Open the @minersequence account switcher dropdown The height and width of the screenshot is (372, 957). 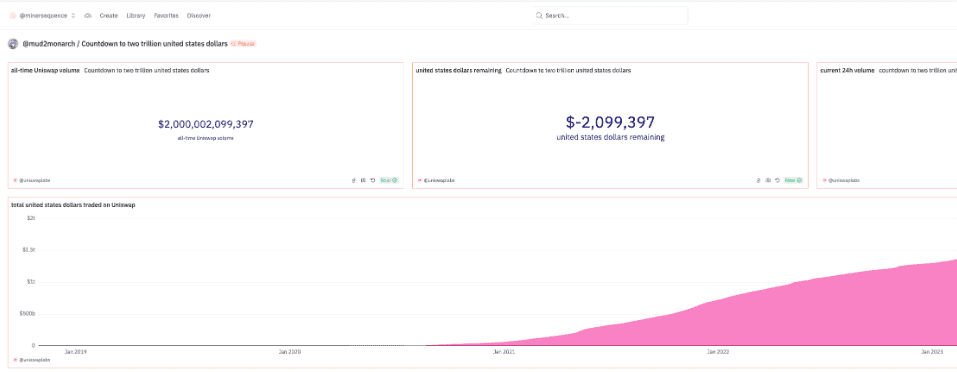click(x=43, y=15)
